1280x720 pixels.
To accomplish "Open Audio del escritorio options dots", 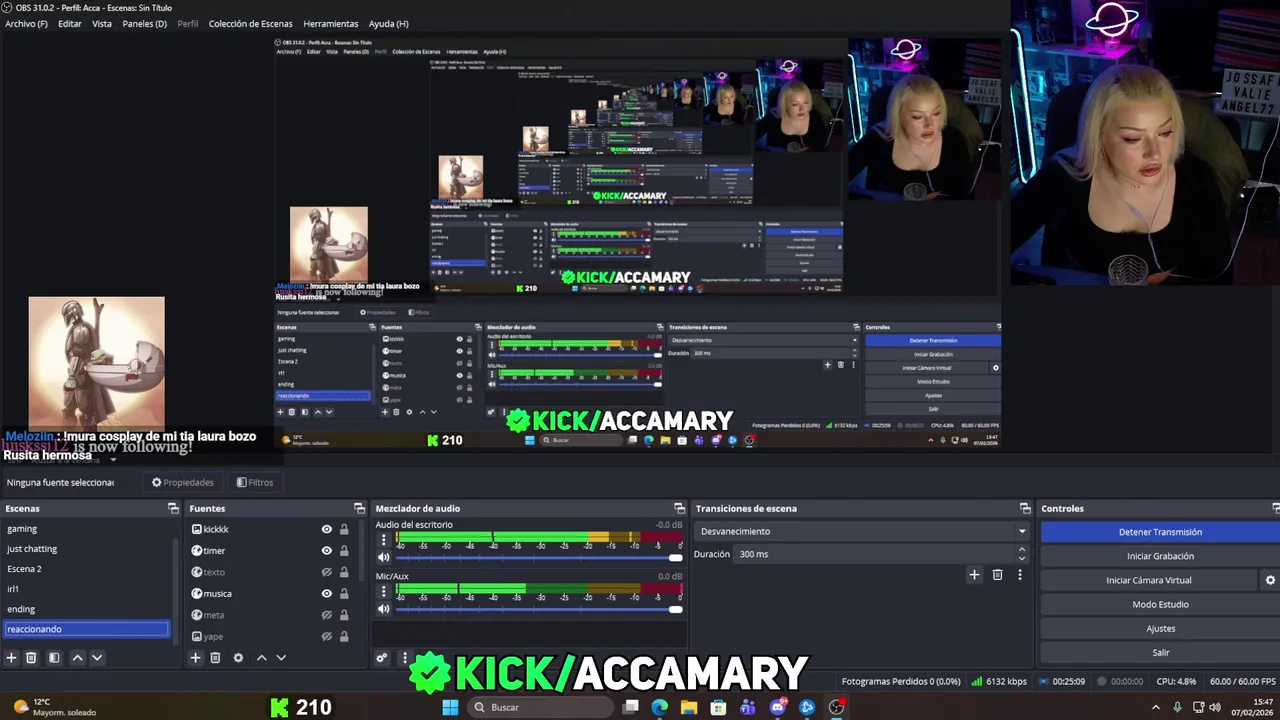I will point(383,540).
